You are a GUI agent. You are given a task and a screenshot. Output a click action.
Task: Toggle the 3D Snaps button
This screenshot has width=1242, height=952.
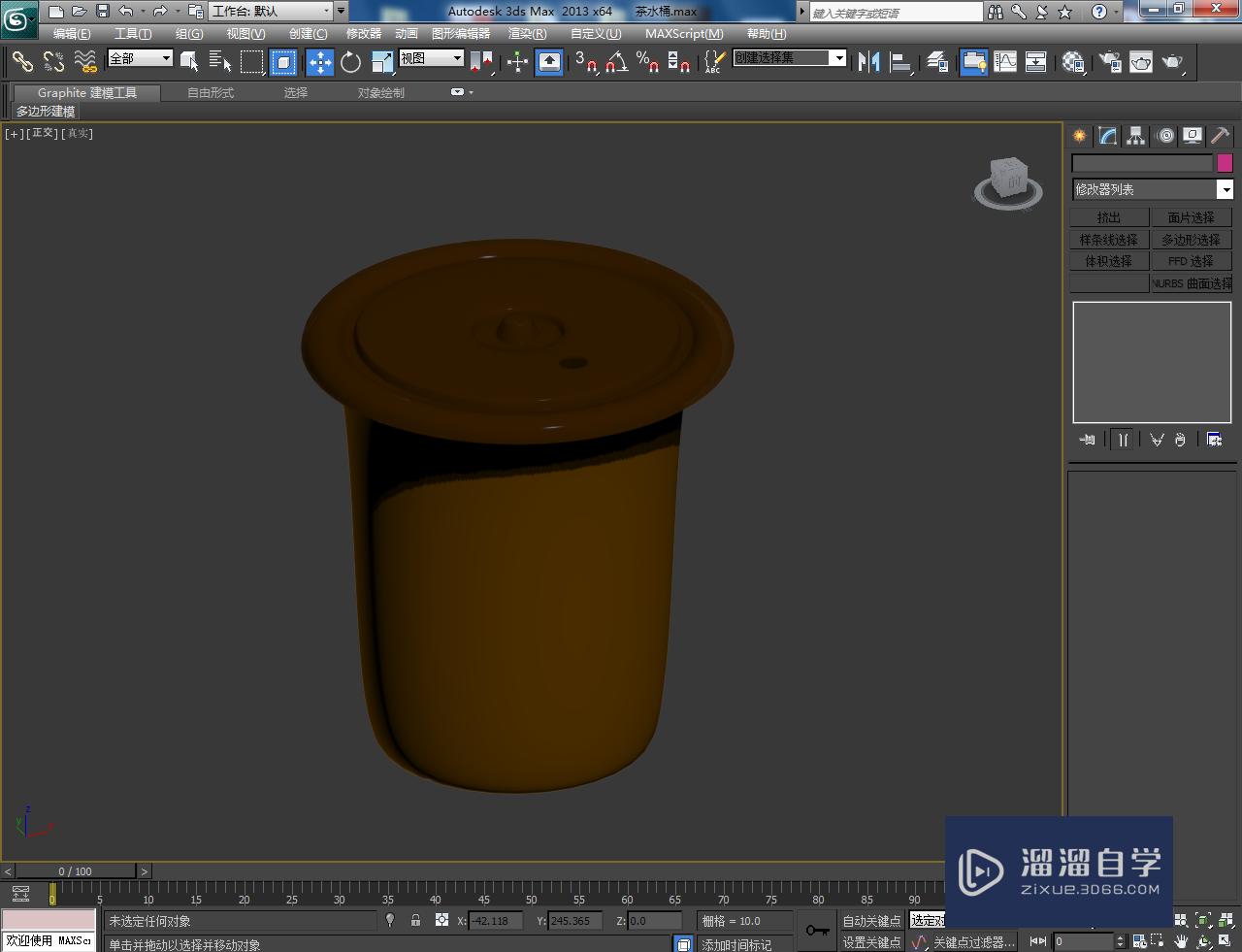[x=585, y=62]
